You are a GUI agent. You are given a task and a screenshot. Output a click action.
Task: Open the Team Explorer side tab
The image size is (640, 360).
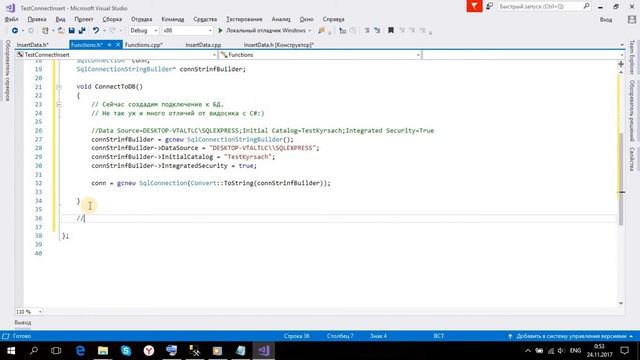point(632,57)
